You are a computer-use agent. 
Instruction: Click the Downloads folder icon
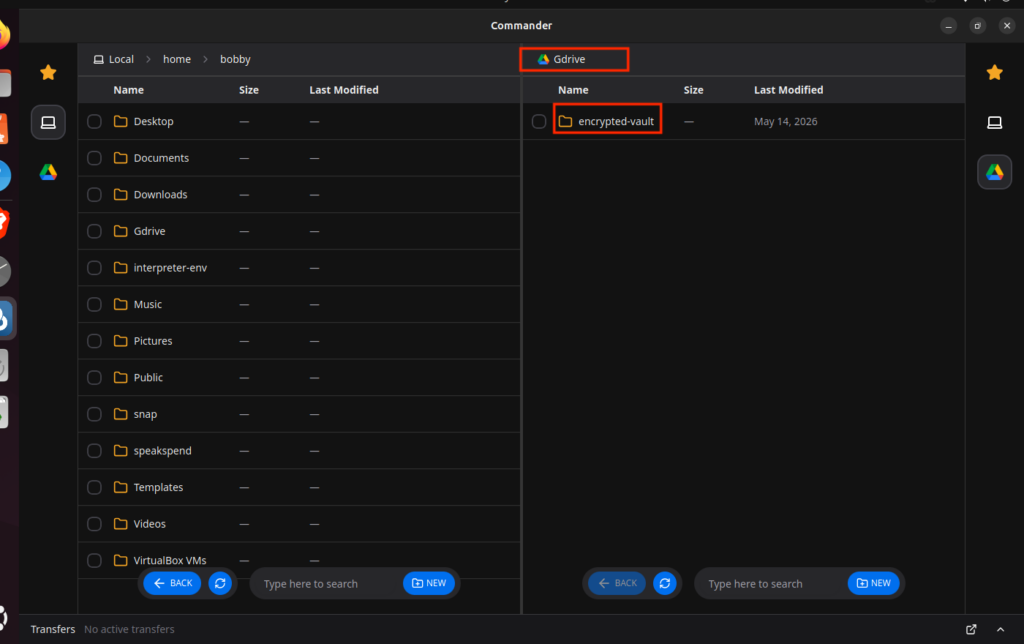coord(120,194)
